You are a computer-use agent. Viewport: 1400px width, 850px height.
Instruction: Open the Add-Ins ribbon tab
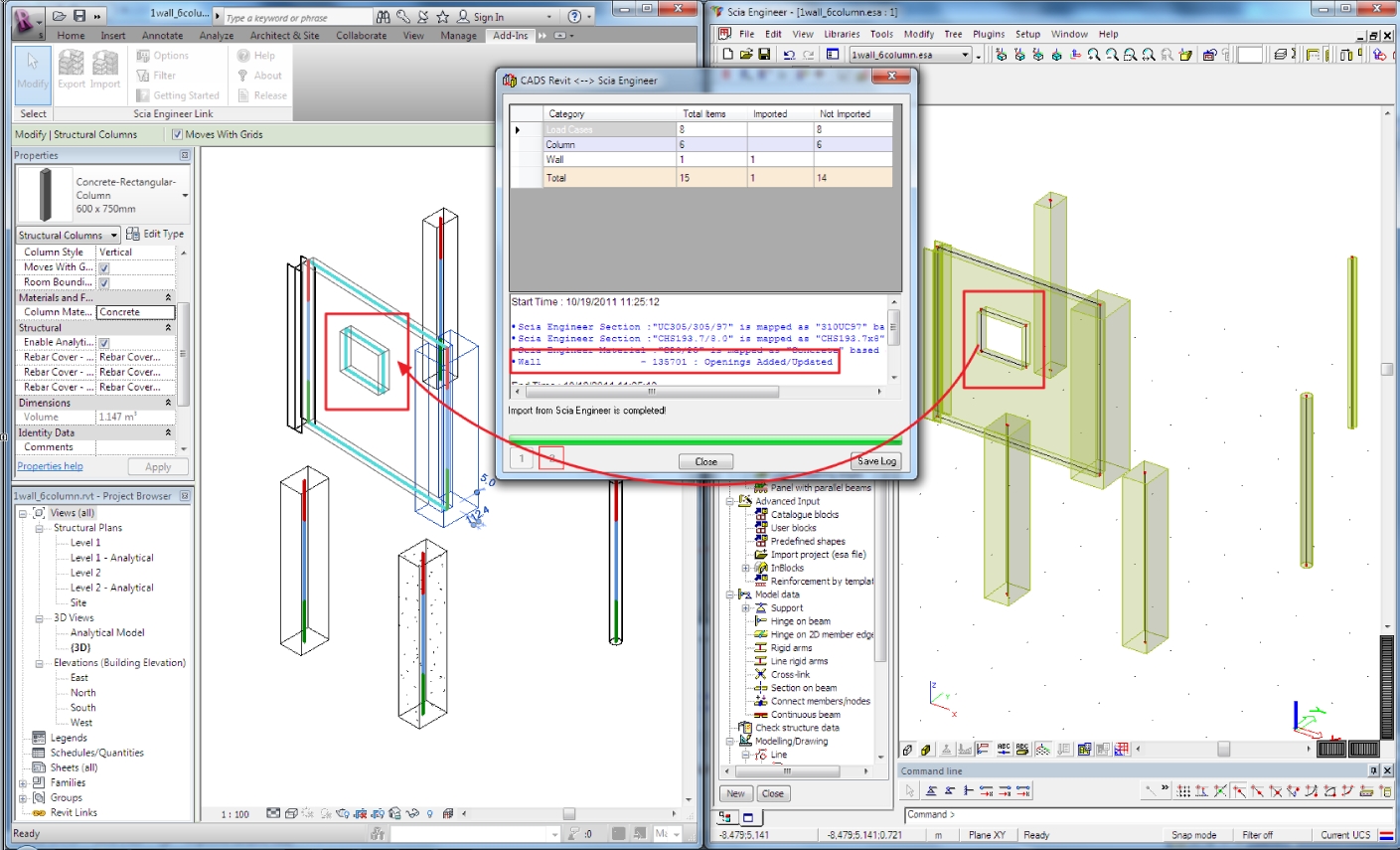click(511, 35)
